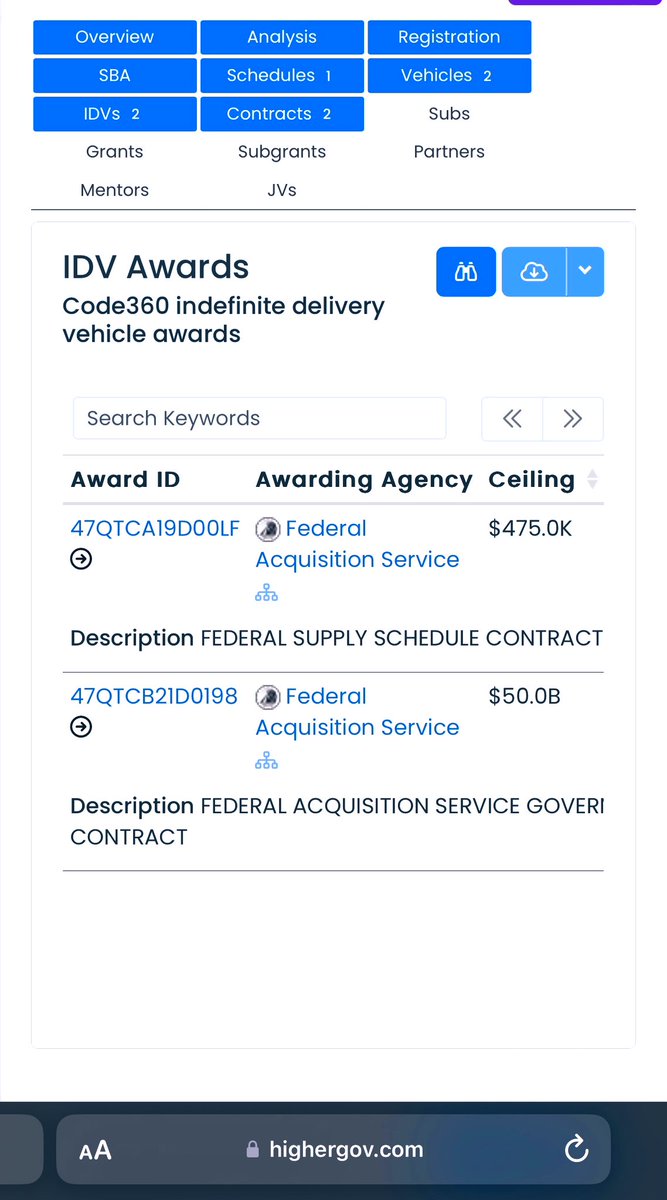Click the Search Keywords input field
This screenshot has height=1200, width=667.
coord(259,419)
